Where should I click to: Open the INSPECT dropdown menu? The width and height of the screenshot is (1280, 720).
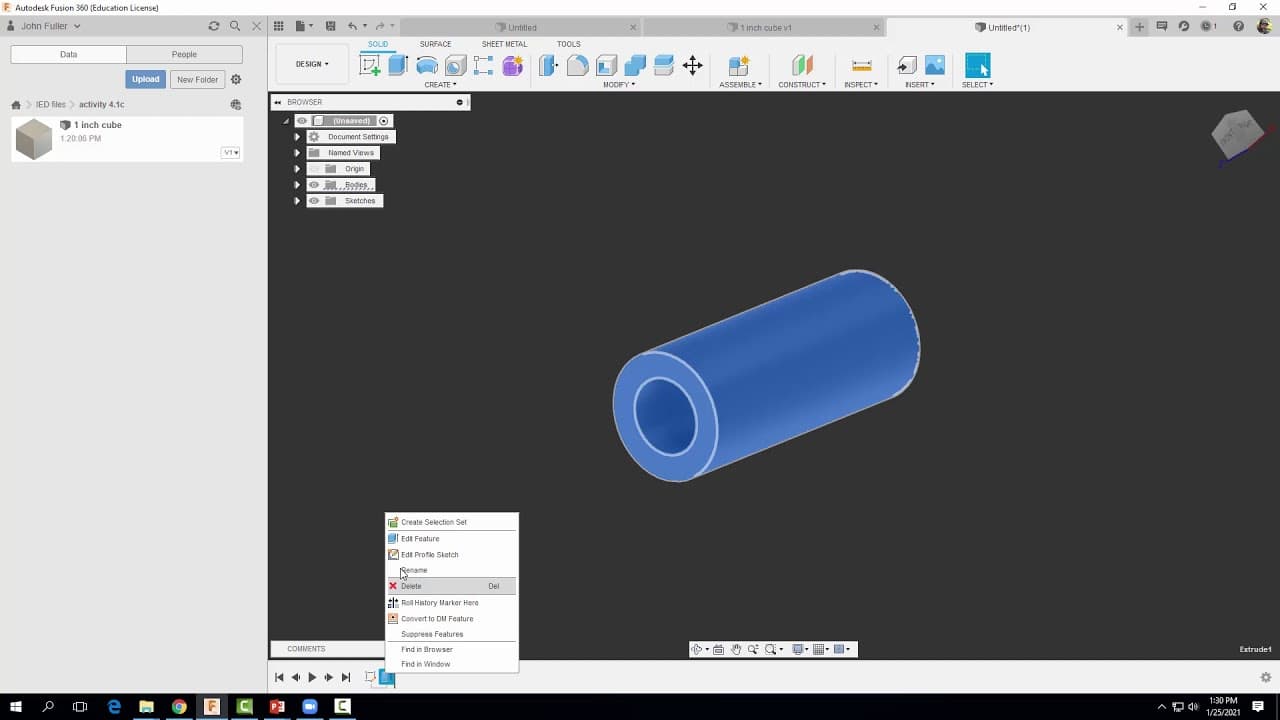pyautogui.click(x=861, y=85)
